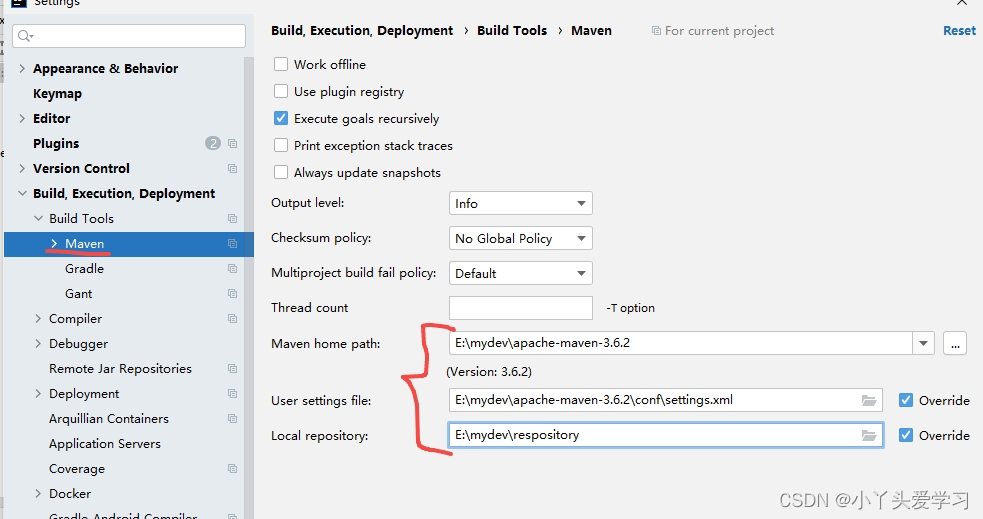Select Coverage in settings tree

pyautogui.click(x=77, y=469)
